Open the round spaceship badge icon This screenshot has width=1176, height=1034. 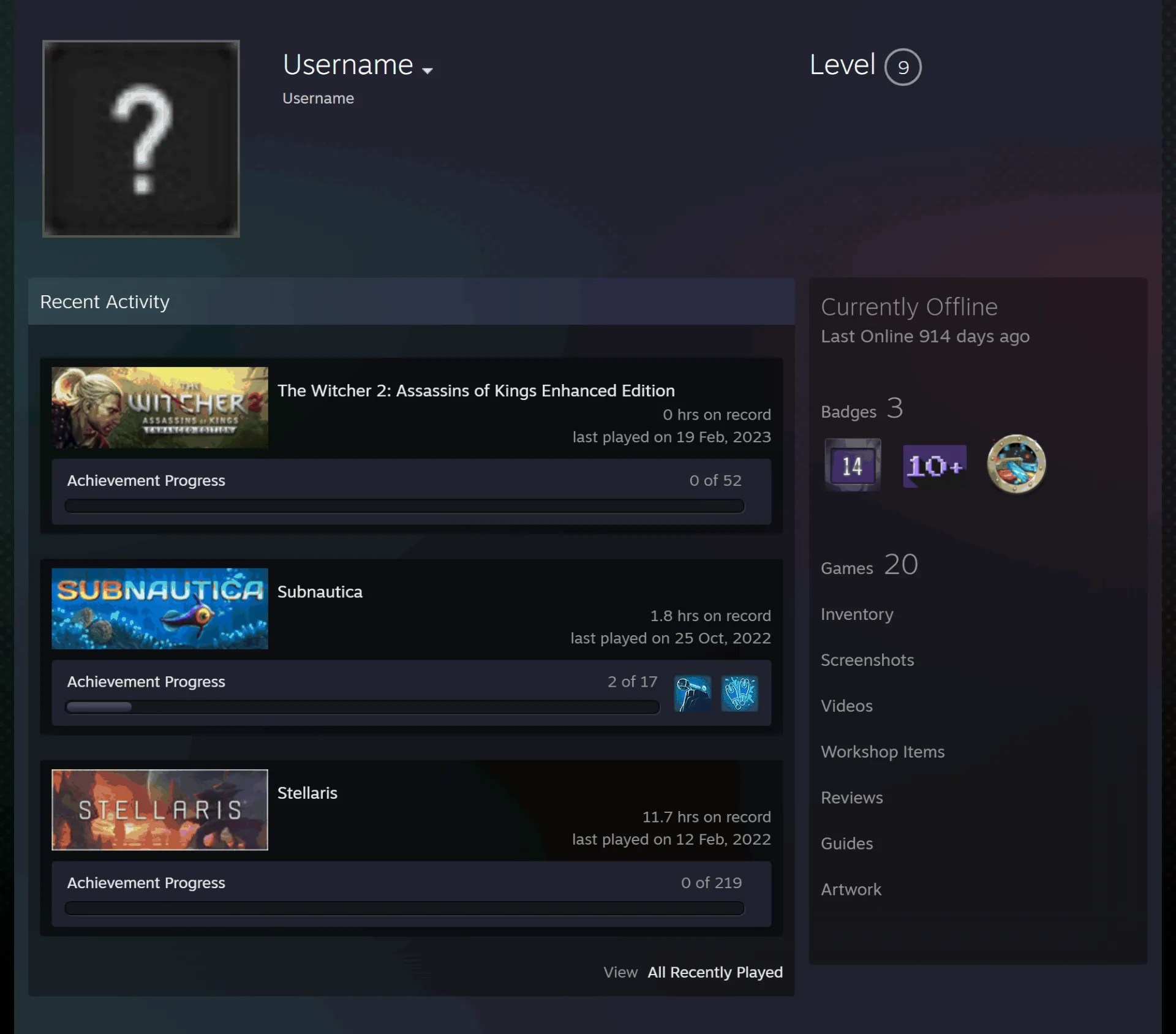click(x=1016, y=464)
